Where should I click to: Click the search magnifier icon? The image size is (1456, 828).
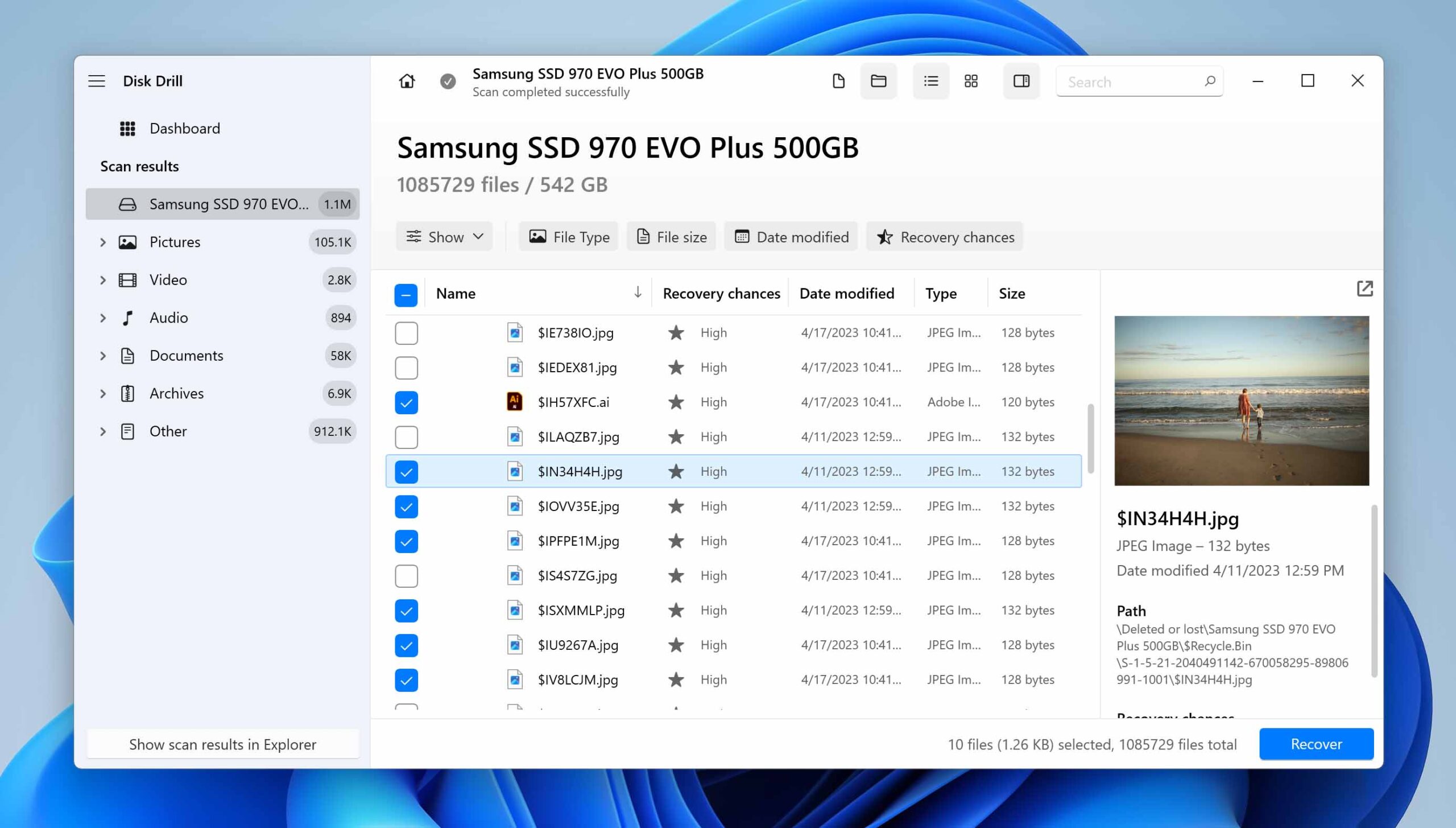coord(1210,81)
